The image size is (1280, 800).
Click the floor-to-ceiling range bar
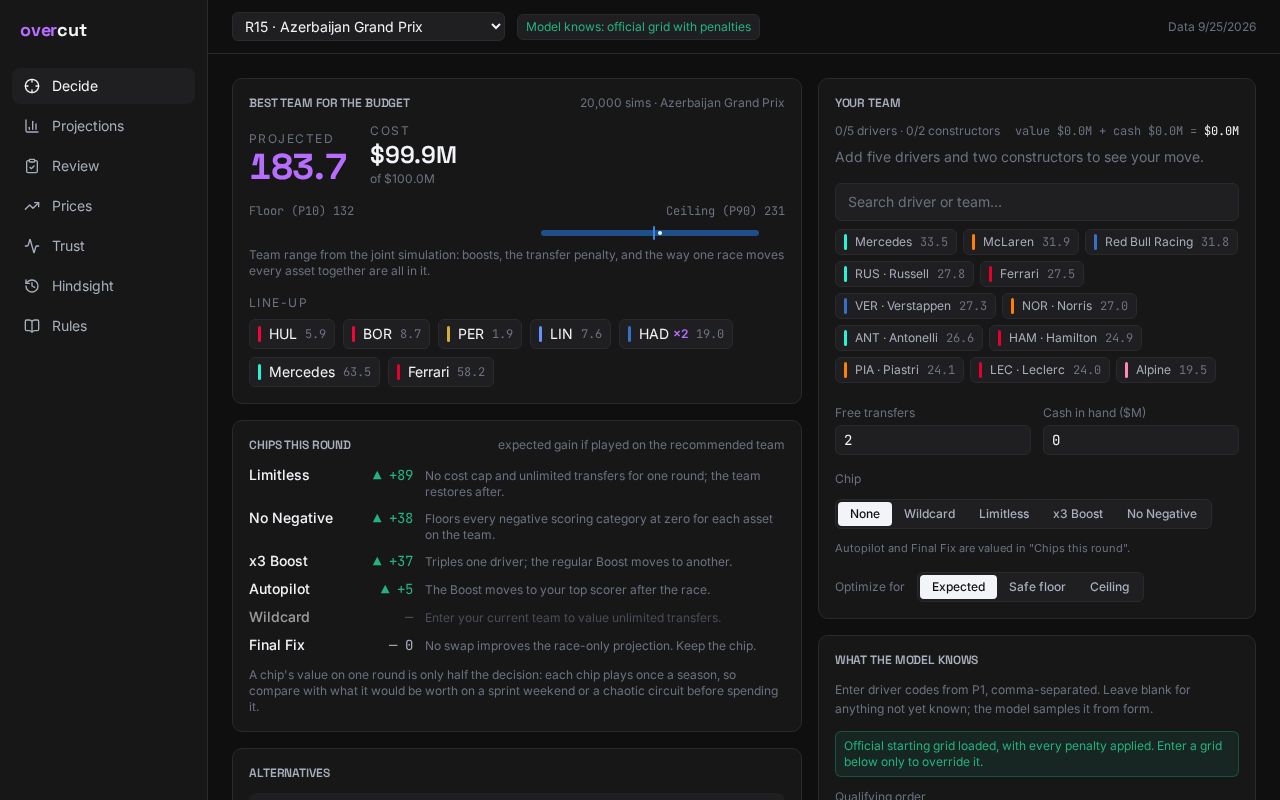click(x=650, y=233)
